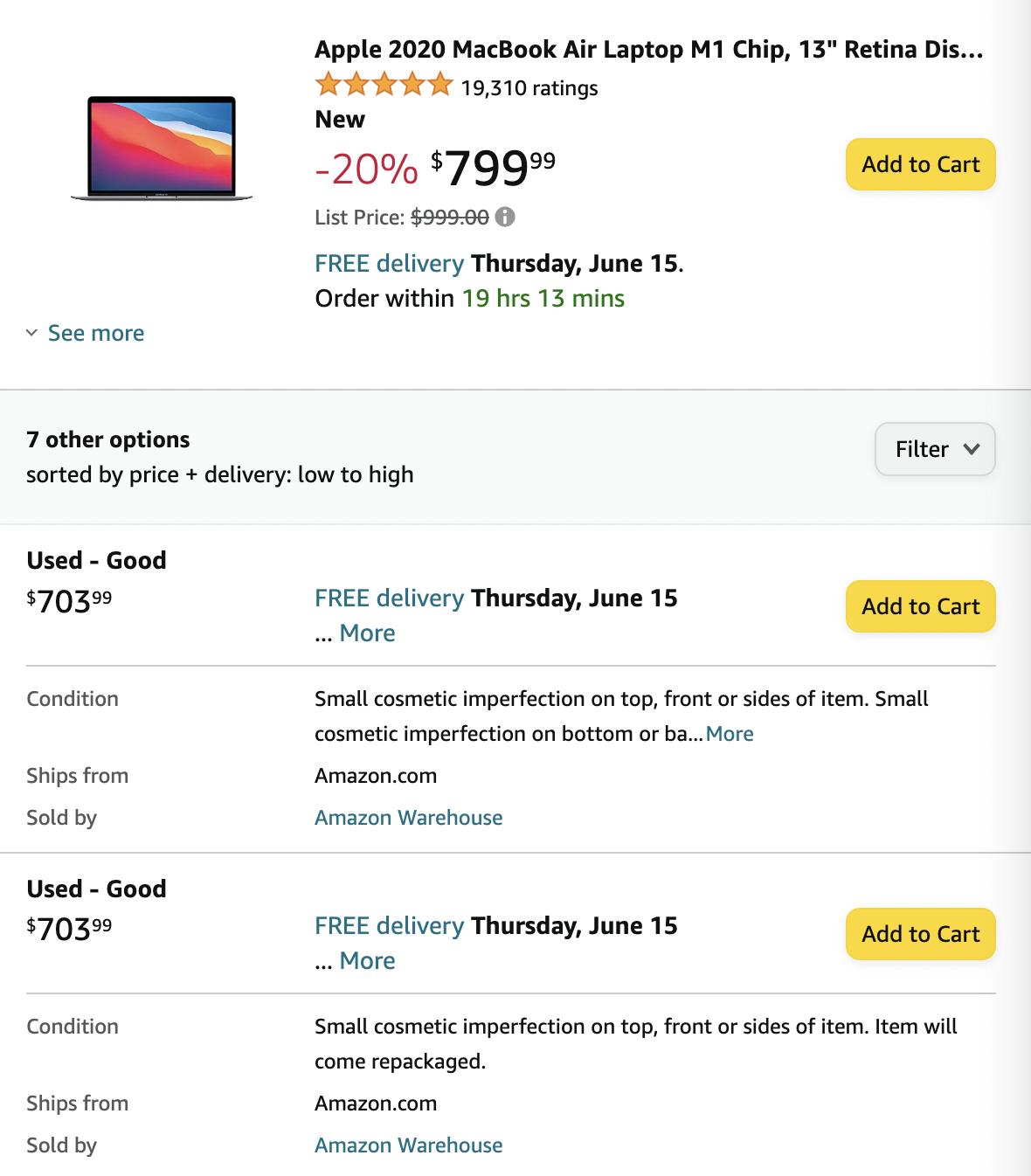This screenshot has height=1176, width=1031.
Task: Click the List Price info icon
Action: click(x=505, y=217)
